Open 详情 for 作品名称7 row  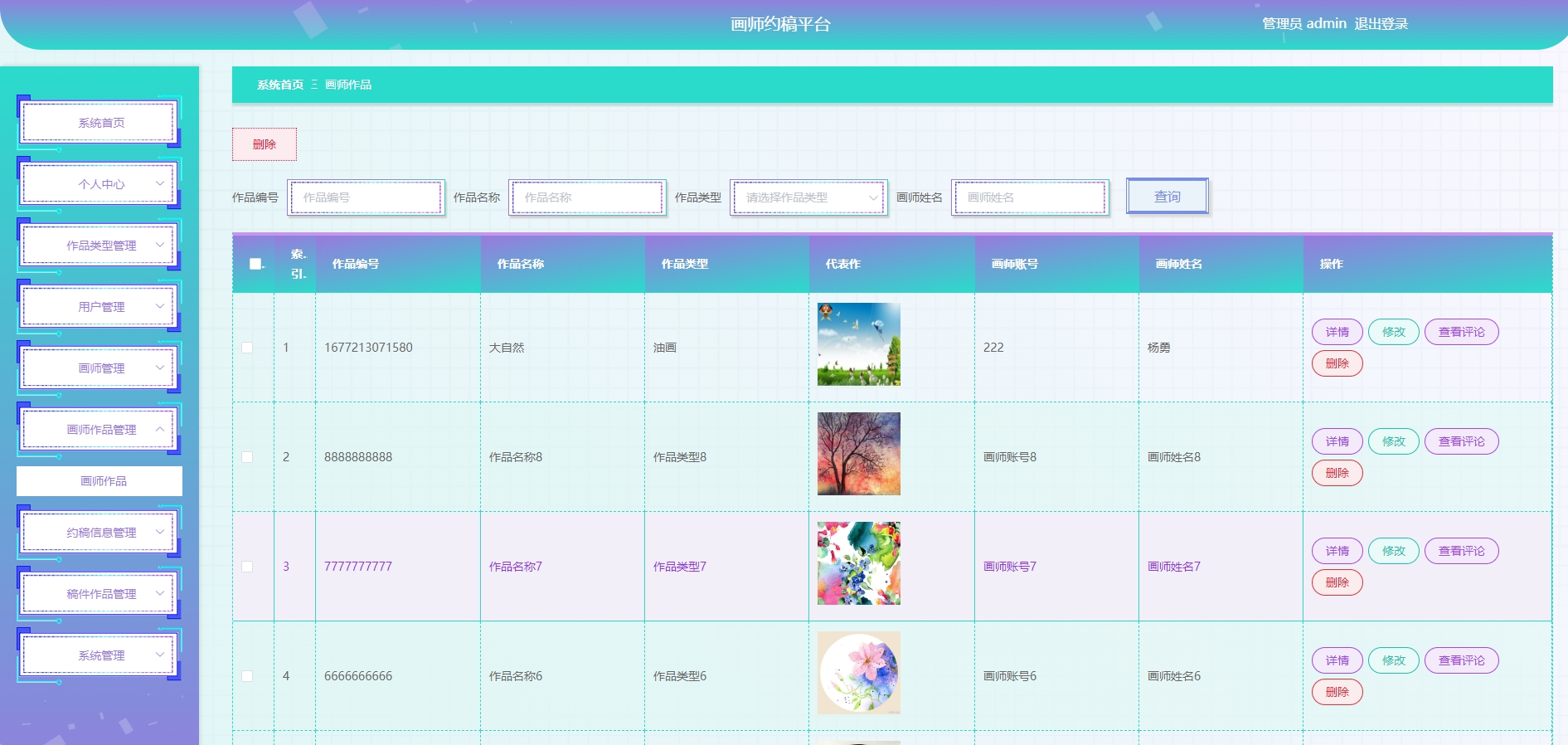click(x=1337, y=551)
